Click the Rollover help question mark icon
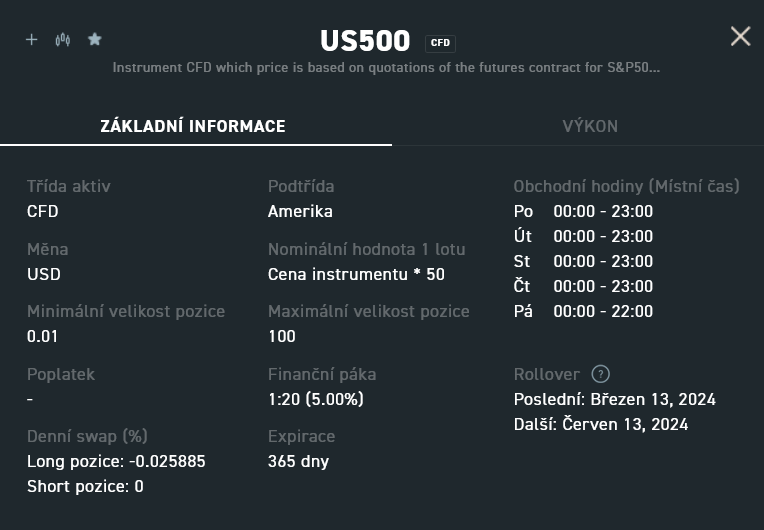 600,374
